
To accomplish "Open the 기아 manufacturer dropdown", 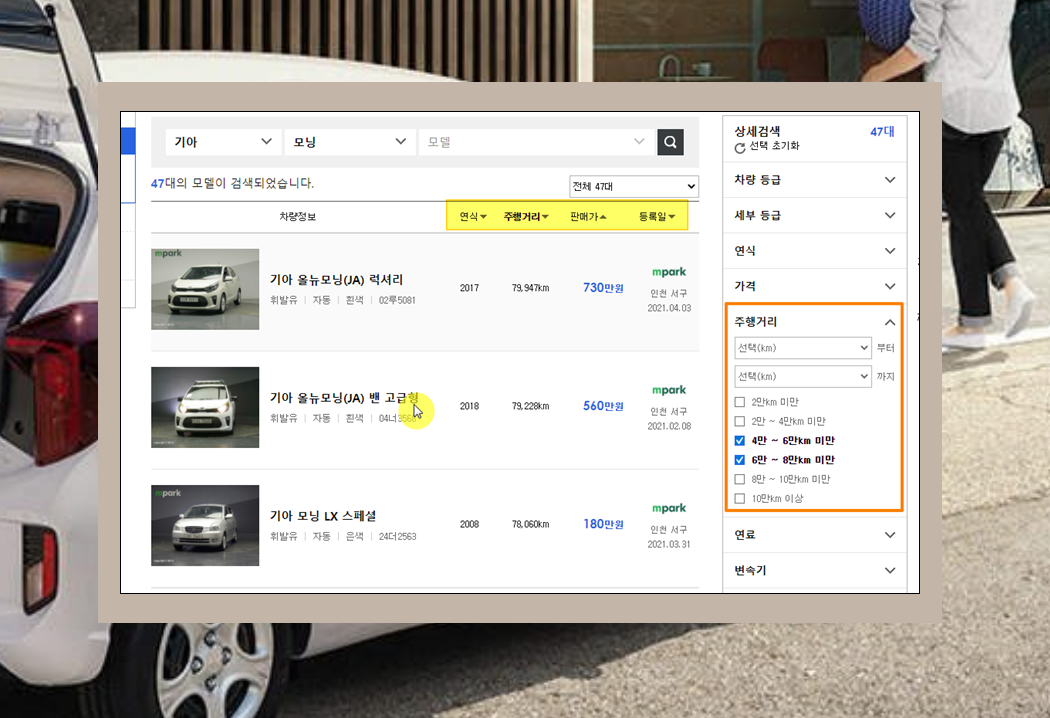I will 223,142.
